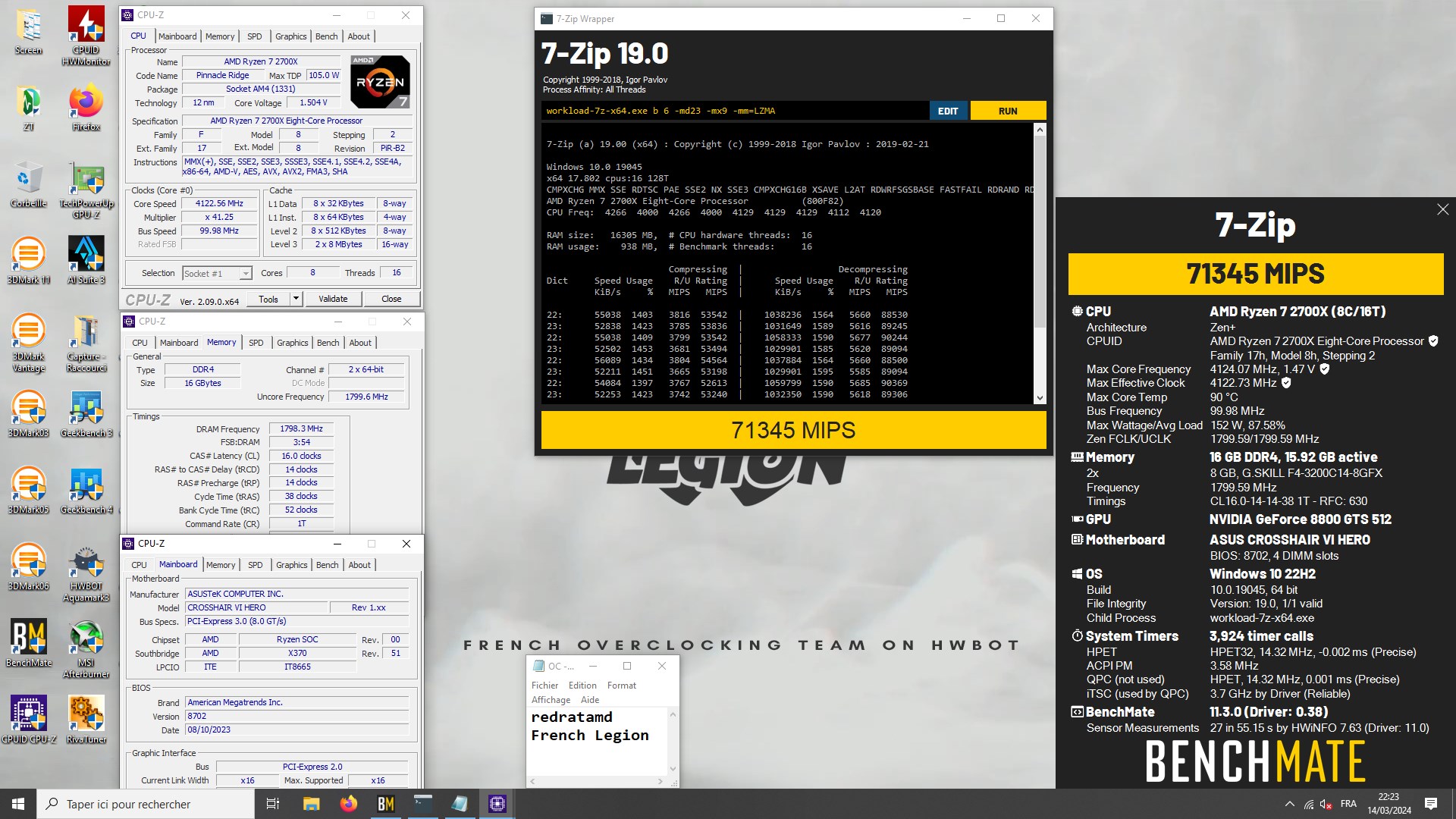Close the BenchMate 7-Zip result panel
The height and width of the screenshot is (819, 1456).
(1442, 209)
